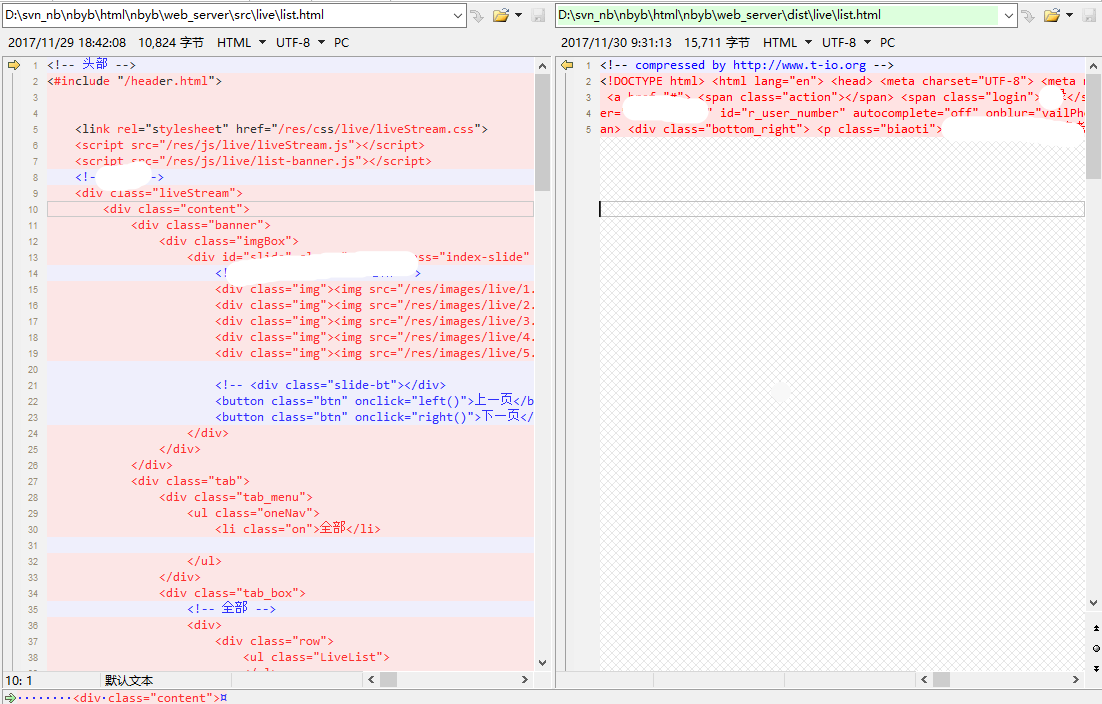The height and width of the screenshot is (704, 1102).
Task: Click the '#include "/header.html"' line in left pane
Action: click(x=134, y=82)
